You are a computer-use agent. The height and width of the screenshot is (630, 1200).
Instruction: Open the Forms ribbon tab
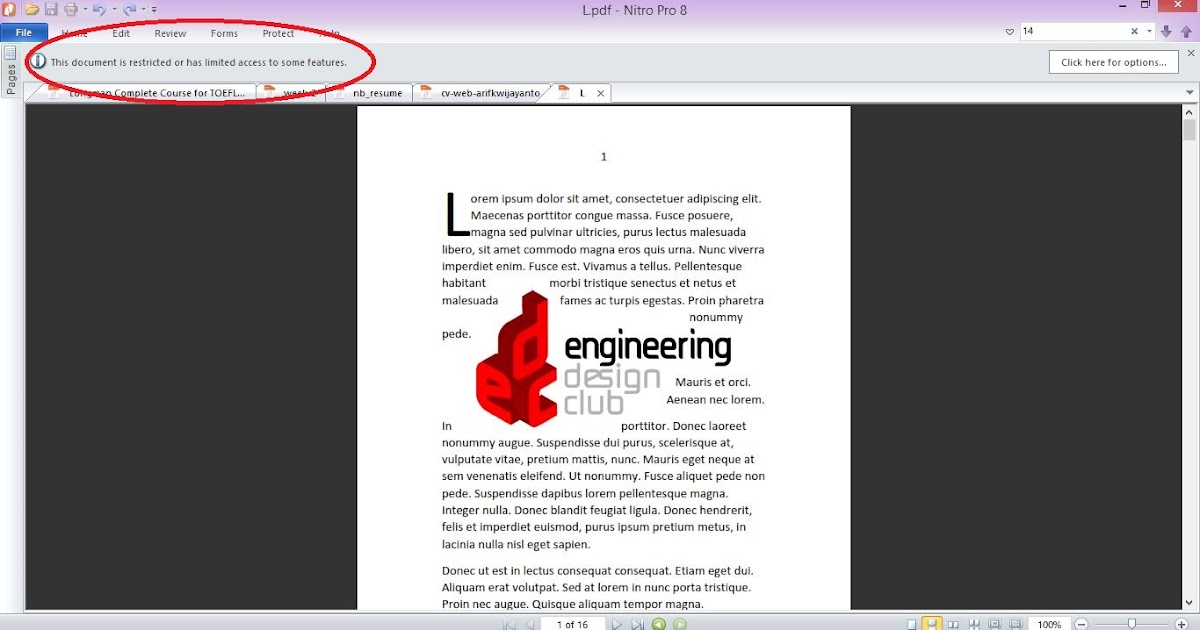click(x=224, y=33)
